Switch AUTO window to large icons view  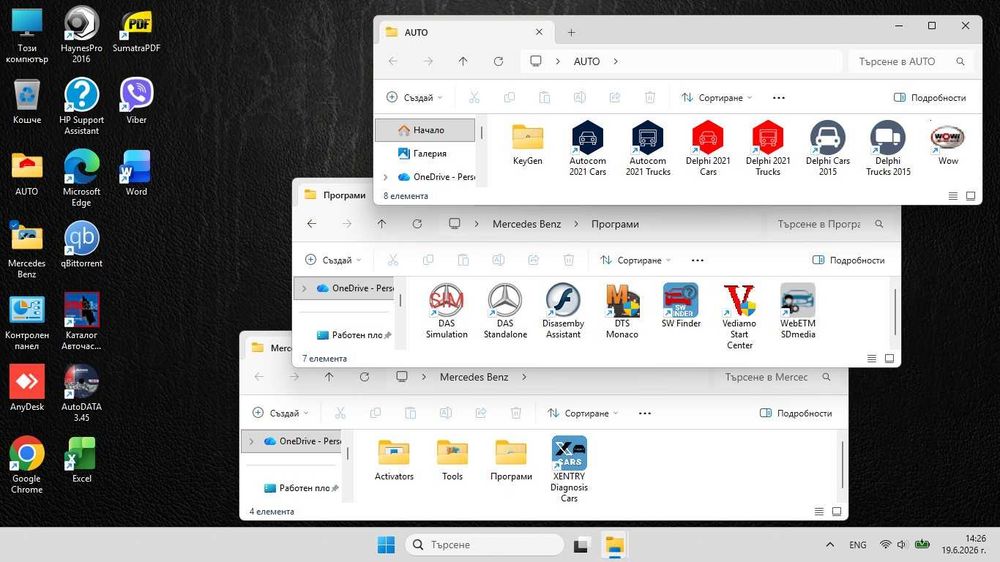[971, 196]
